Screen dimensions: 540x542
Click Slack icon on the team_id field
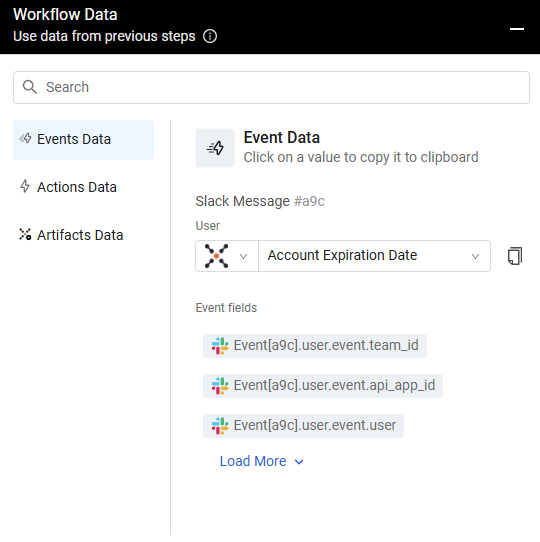click(x=220, y=346)
